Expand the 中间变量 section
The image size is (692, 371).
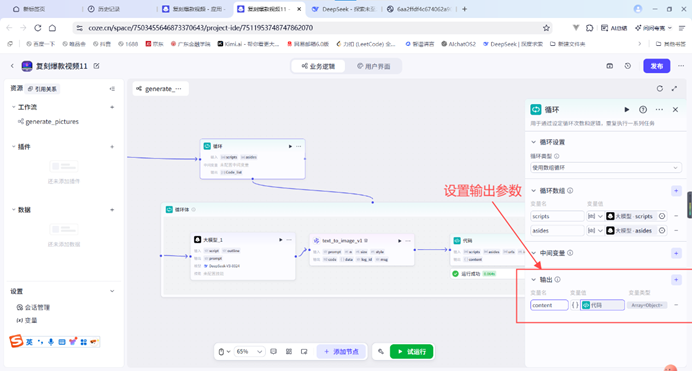[533, 253]
